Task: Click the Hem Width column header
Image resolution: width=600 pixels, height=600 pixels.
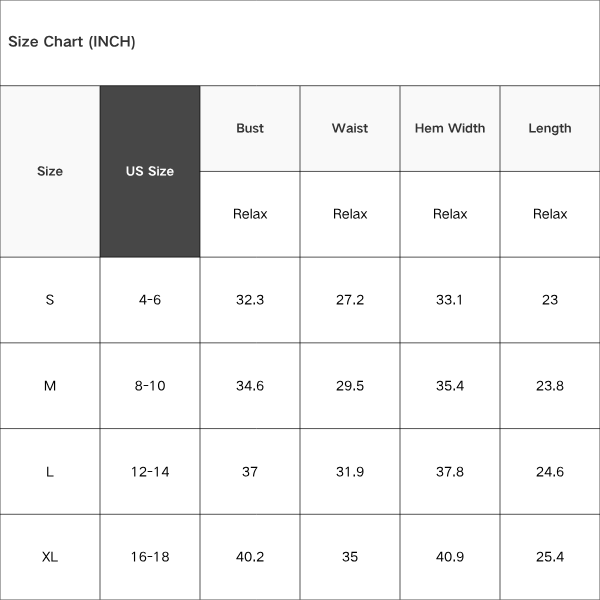Action: (x=450, y=128)
